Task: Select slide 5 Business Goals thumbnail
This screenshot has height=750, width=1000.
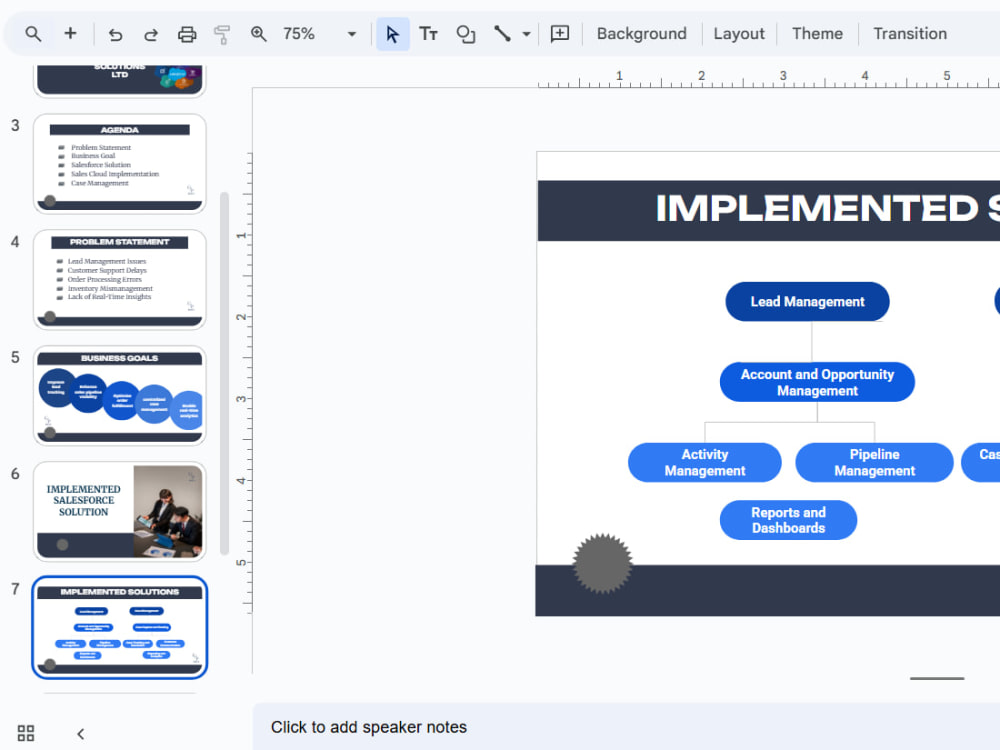Action: 120,395
